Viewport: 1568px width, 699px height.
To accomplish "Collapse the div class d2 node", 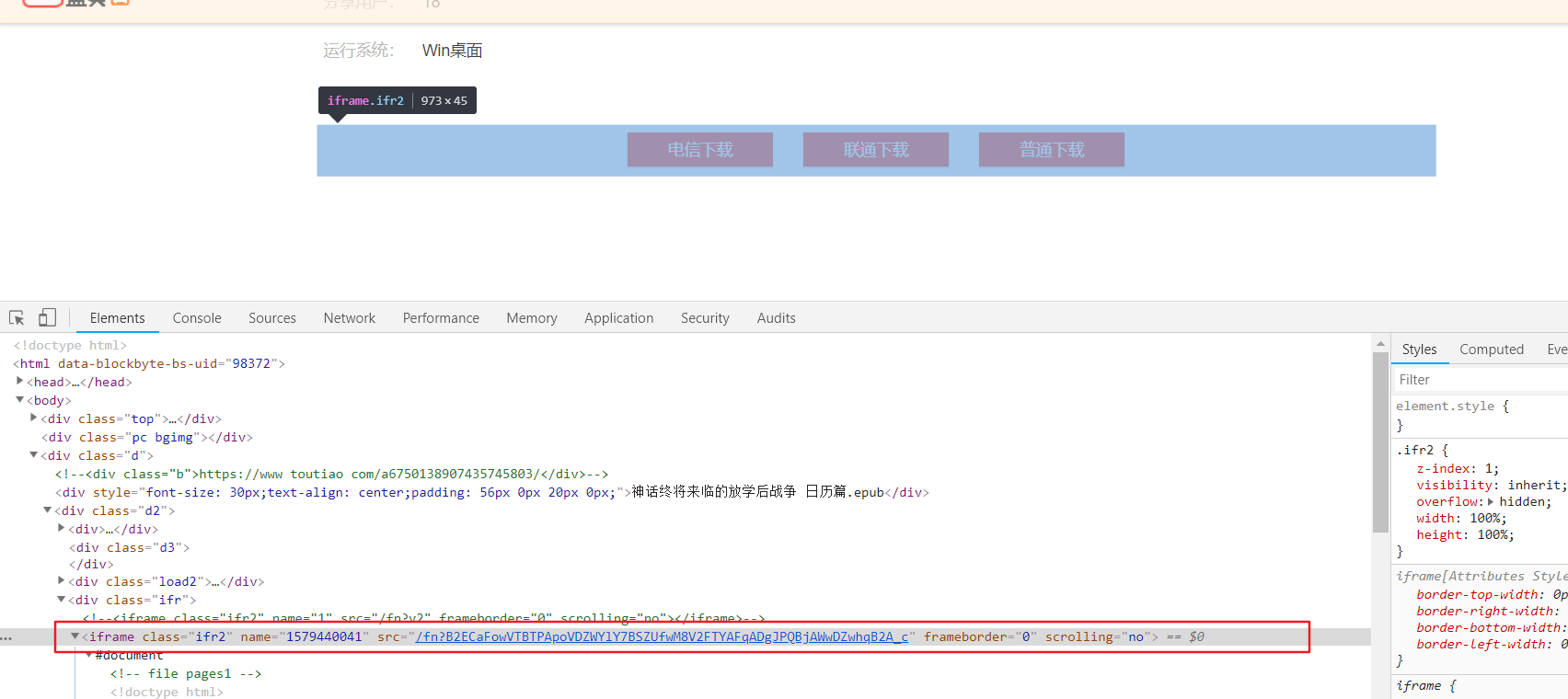I will click(x=48, y=510).
